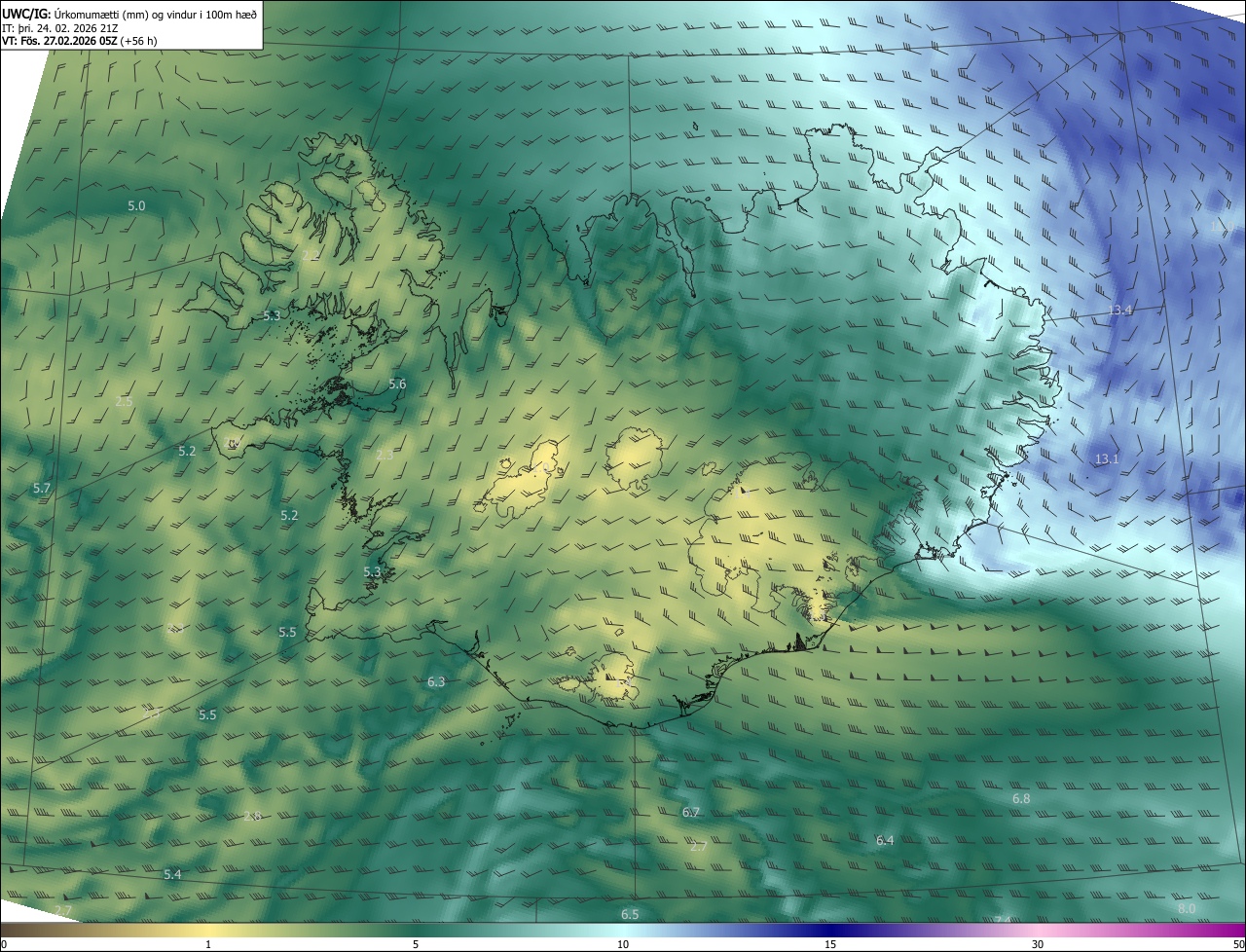Click the 5.4 value label on map
The image size is (1246, 952).
click(x=172, y=874)
